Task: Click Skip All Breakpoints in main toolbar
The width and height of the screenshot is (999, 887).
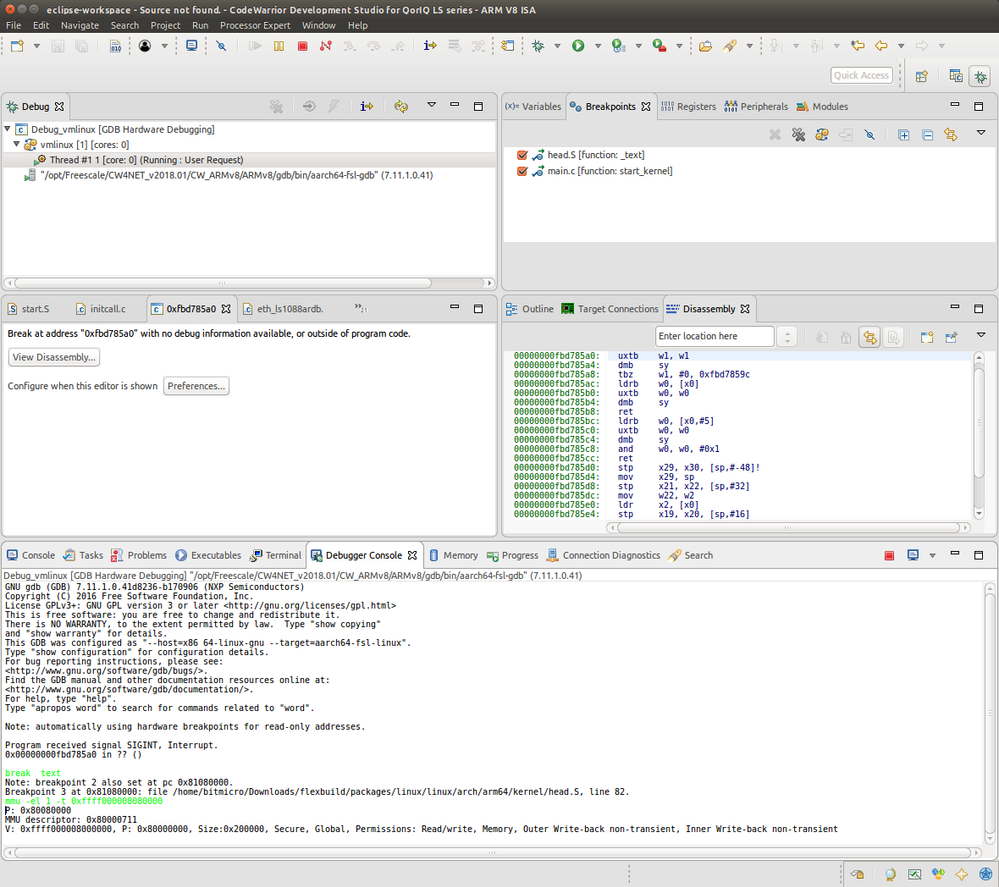Action: 221,46
